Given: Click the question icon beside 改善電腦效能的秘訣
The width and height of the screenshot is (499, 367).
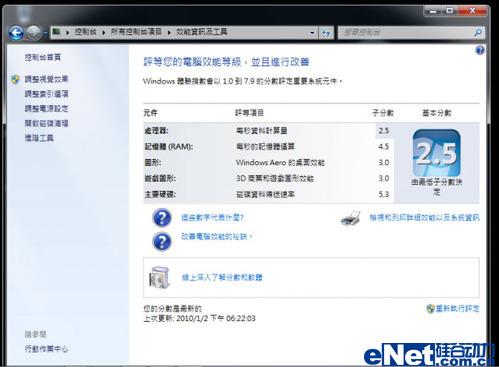Looking at the screenshot, I should [162, 241].
